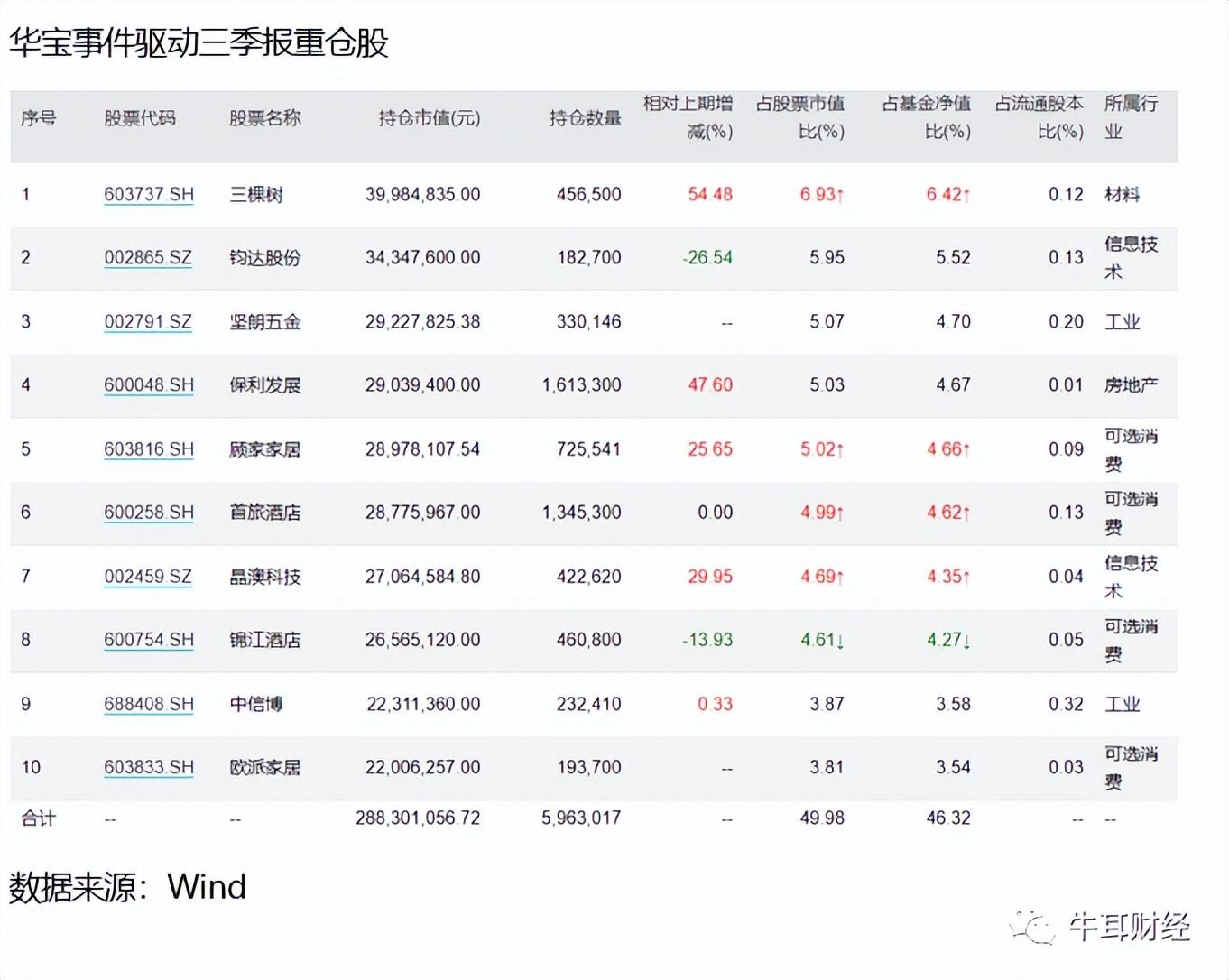Open stock code link 600754.SH
The image size is (1229, 980).
(x=149, y=640)
